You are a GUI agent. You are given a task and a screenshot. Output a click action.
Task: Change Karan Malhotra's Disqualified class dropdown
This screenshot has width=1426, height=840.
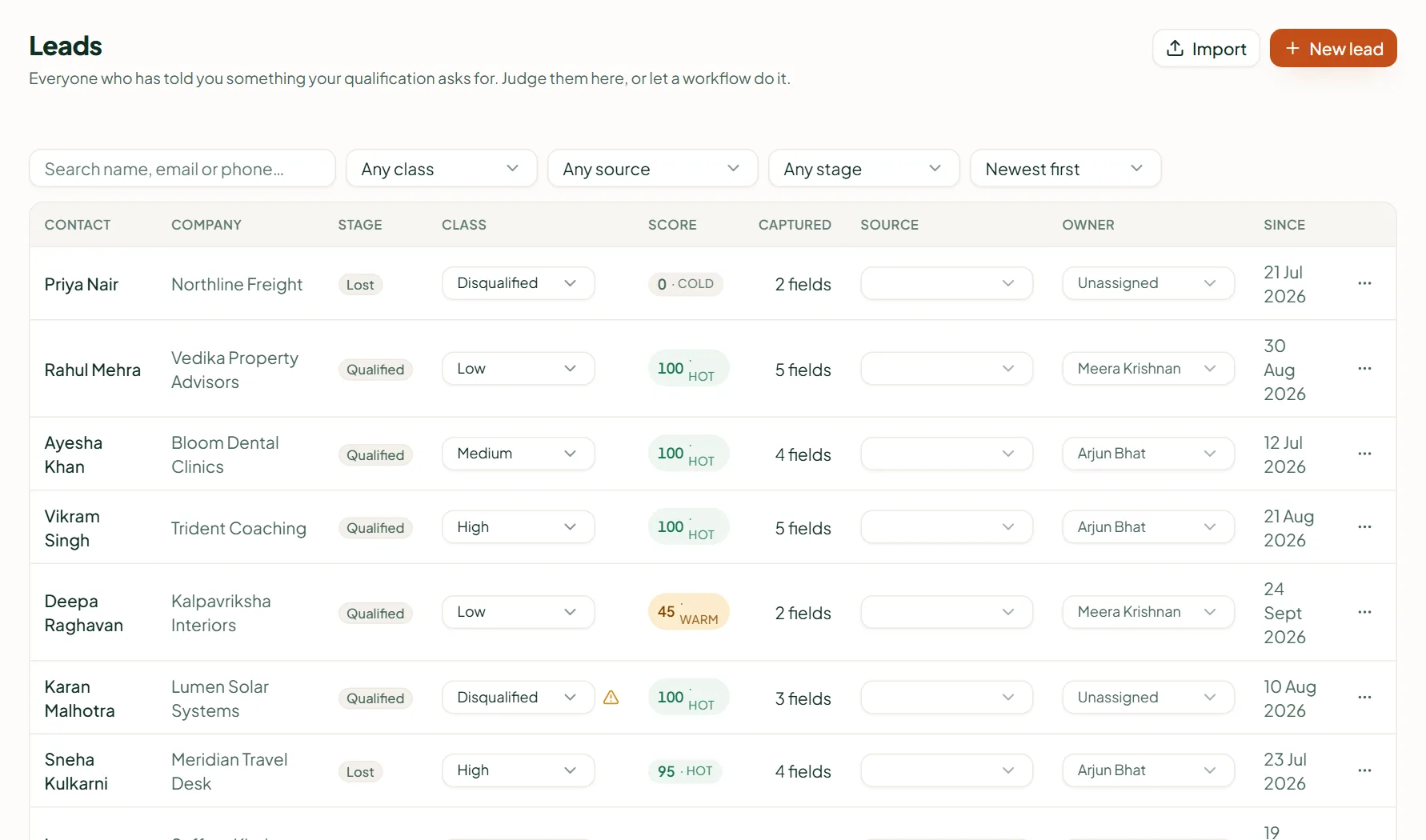point(518,698)
